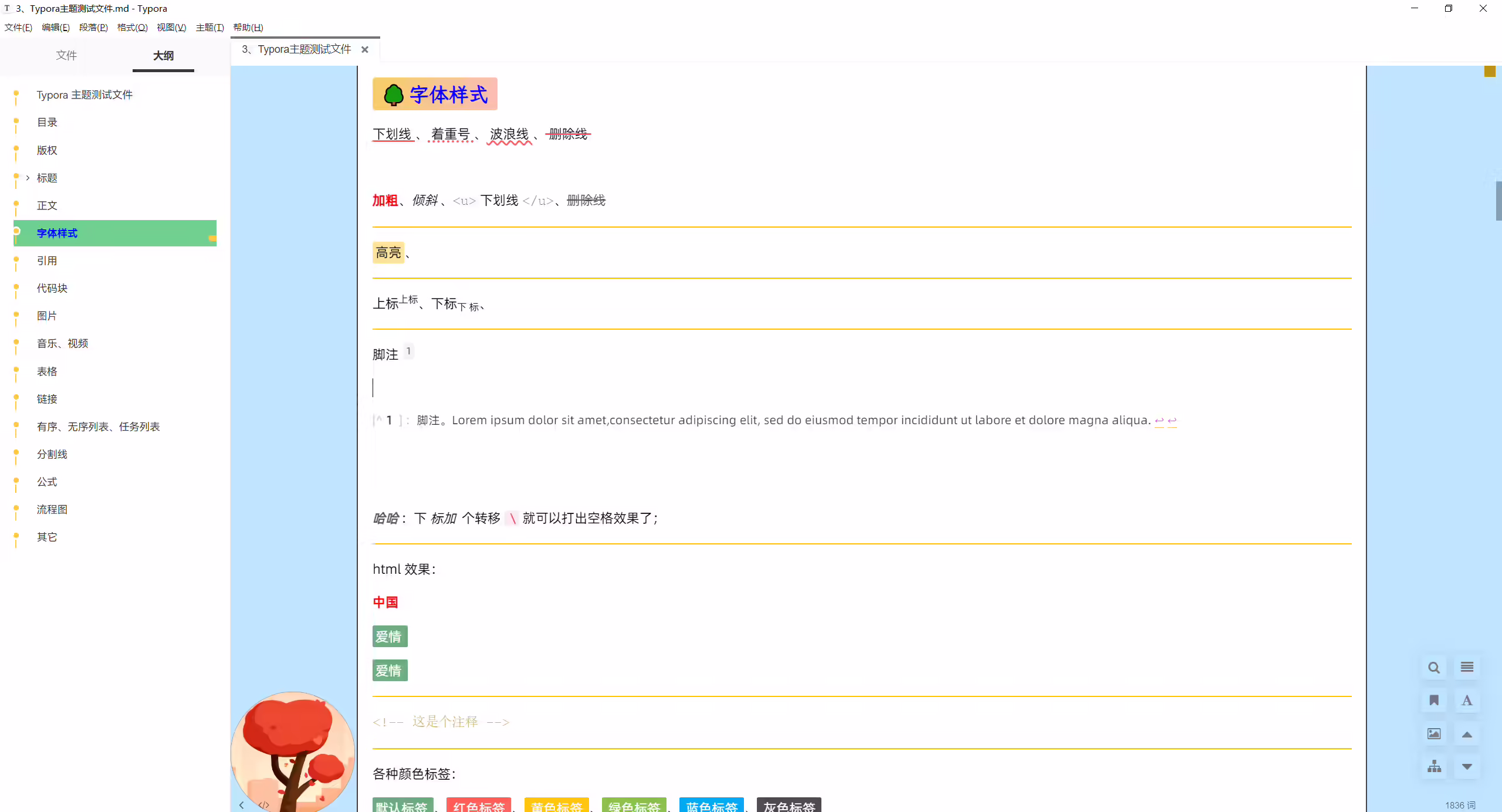
Task: Click the four-lines list icon
Action: (x=1467, y=668)
